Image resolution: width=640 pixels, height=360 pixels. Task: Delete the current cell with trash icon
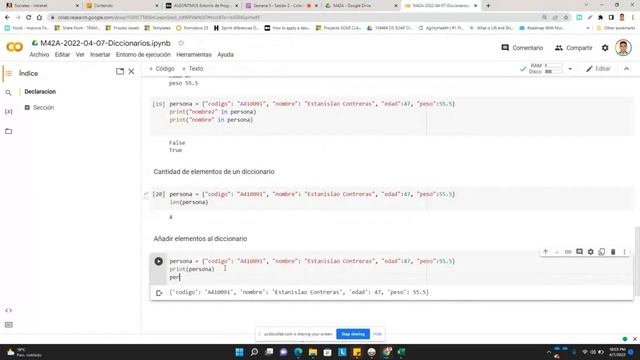click(613, 252)
